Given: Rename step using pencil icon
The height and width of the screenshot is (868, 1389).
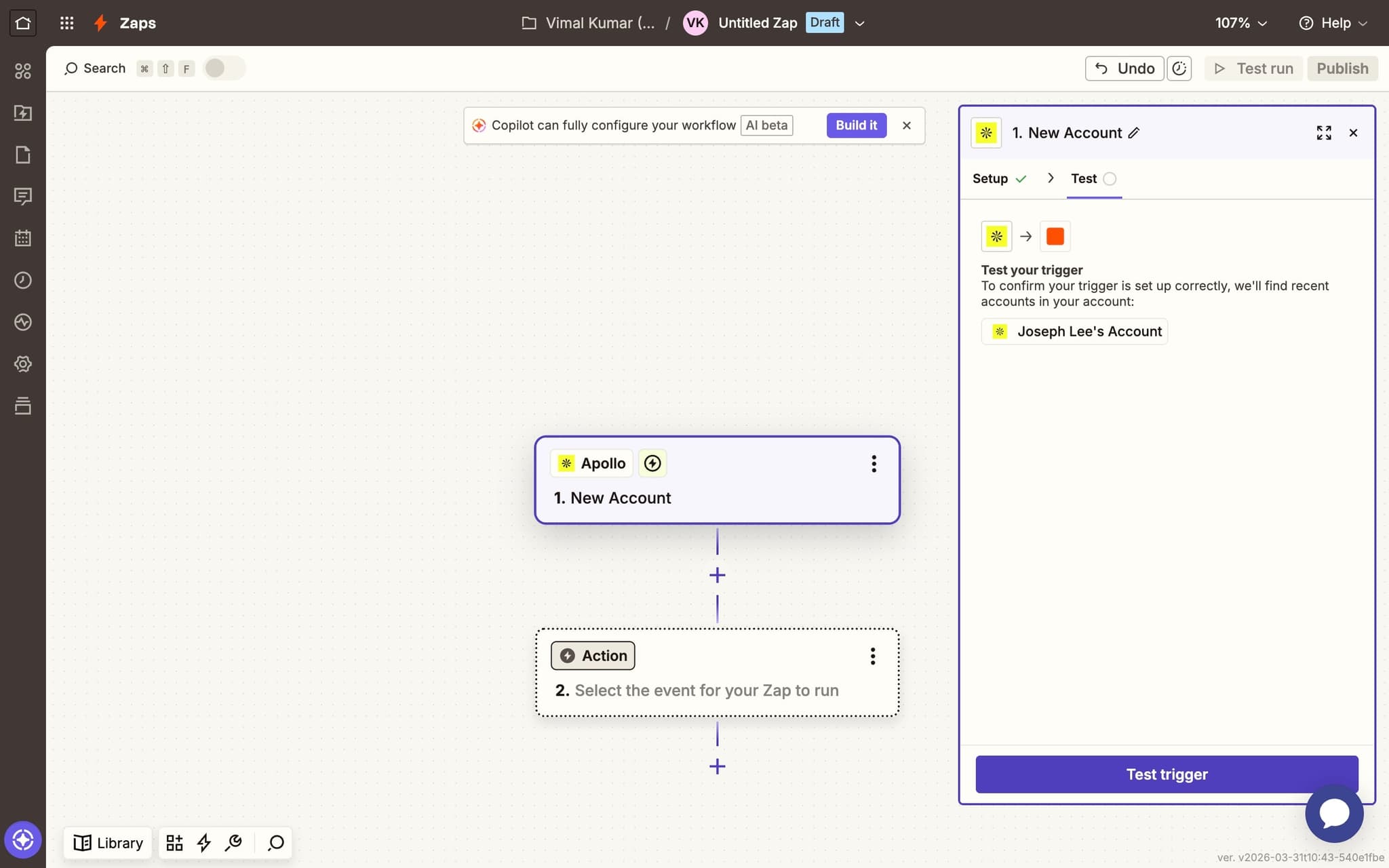Looking at the screenshot, I should point(1134,133).
